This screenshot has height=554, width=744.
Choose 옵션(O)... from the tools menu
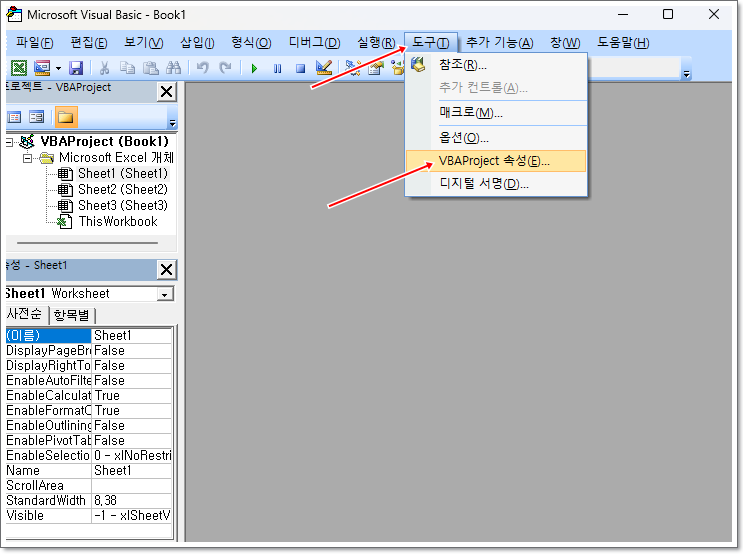point(497,138)
